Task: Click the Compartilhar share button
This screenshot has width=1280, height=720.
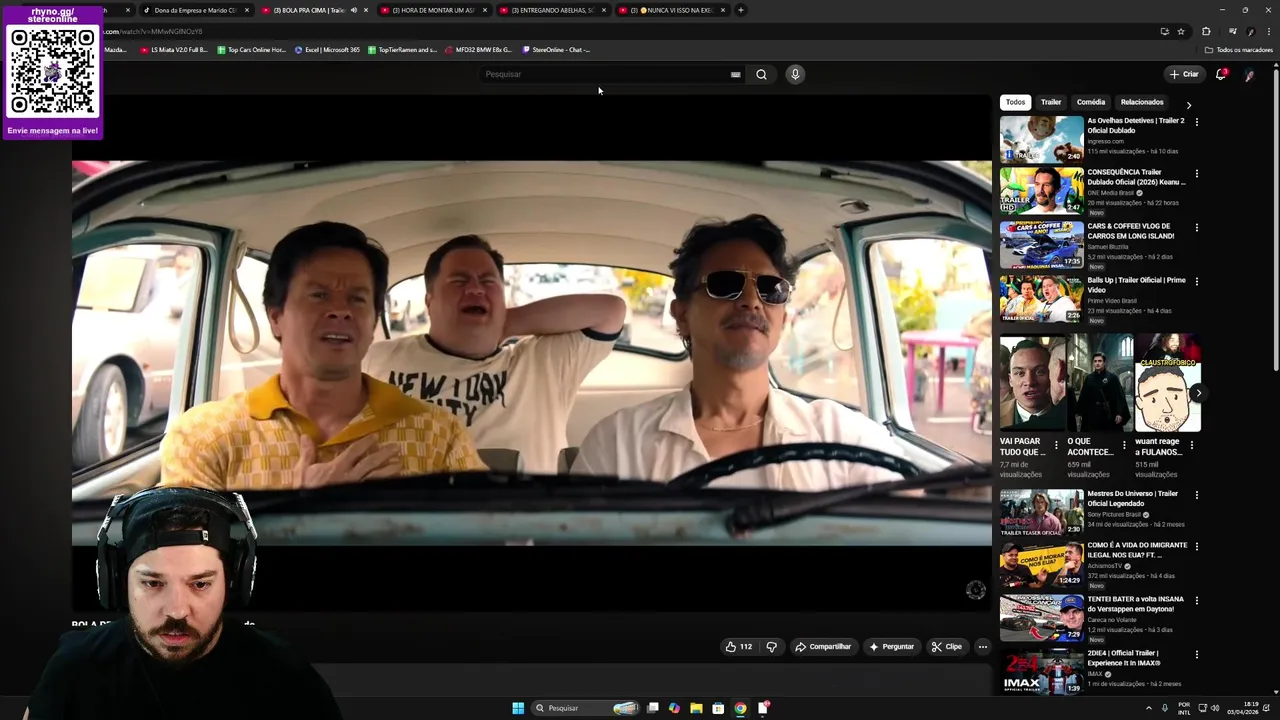Action: (x=823, y=647)
